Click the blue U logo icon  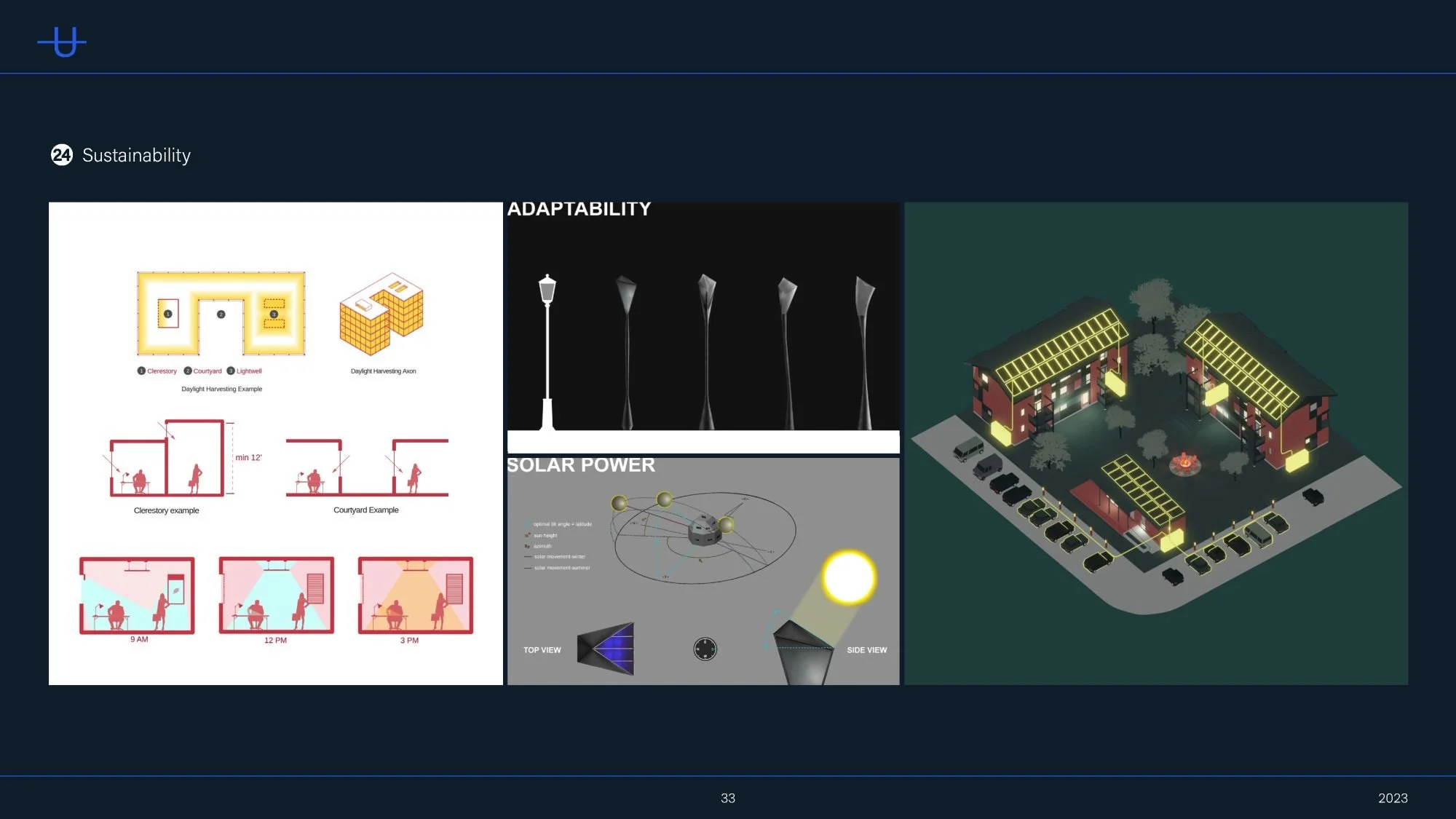click(x=63, y=42)
